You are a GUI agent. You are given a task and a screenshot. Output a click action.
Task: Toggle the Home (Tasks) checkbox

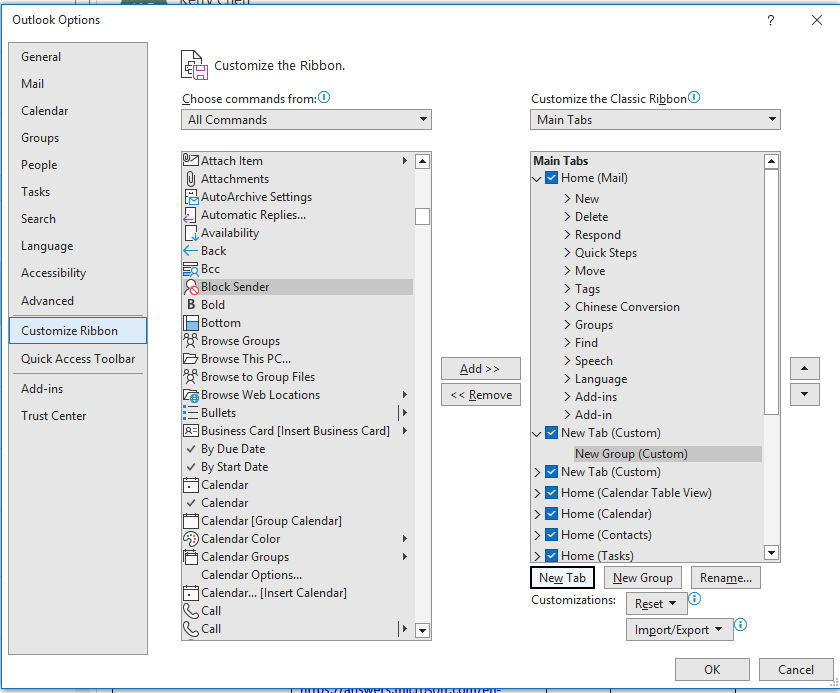click(x=551, y=555)
